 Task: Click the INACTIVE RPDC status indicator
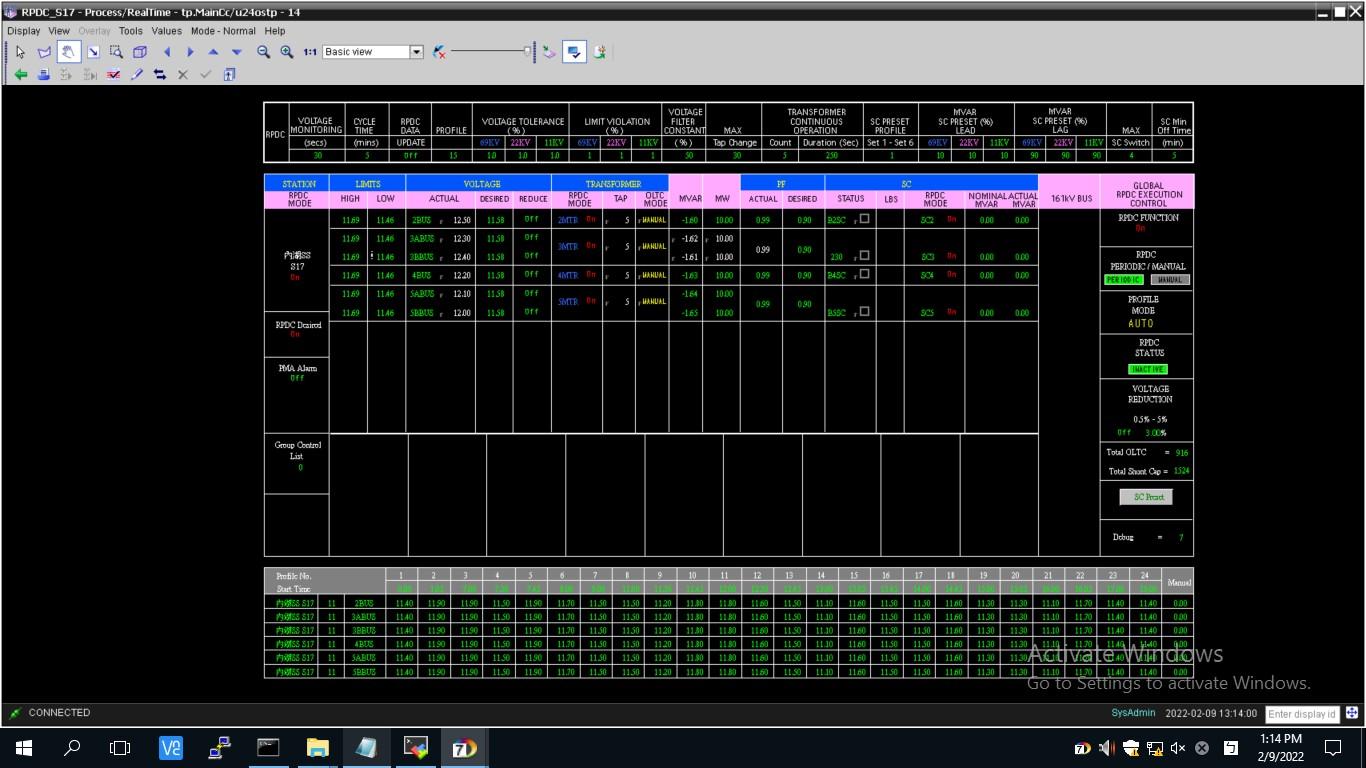[1148, 369]
